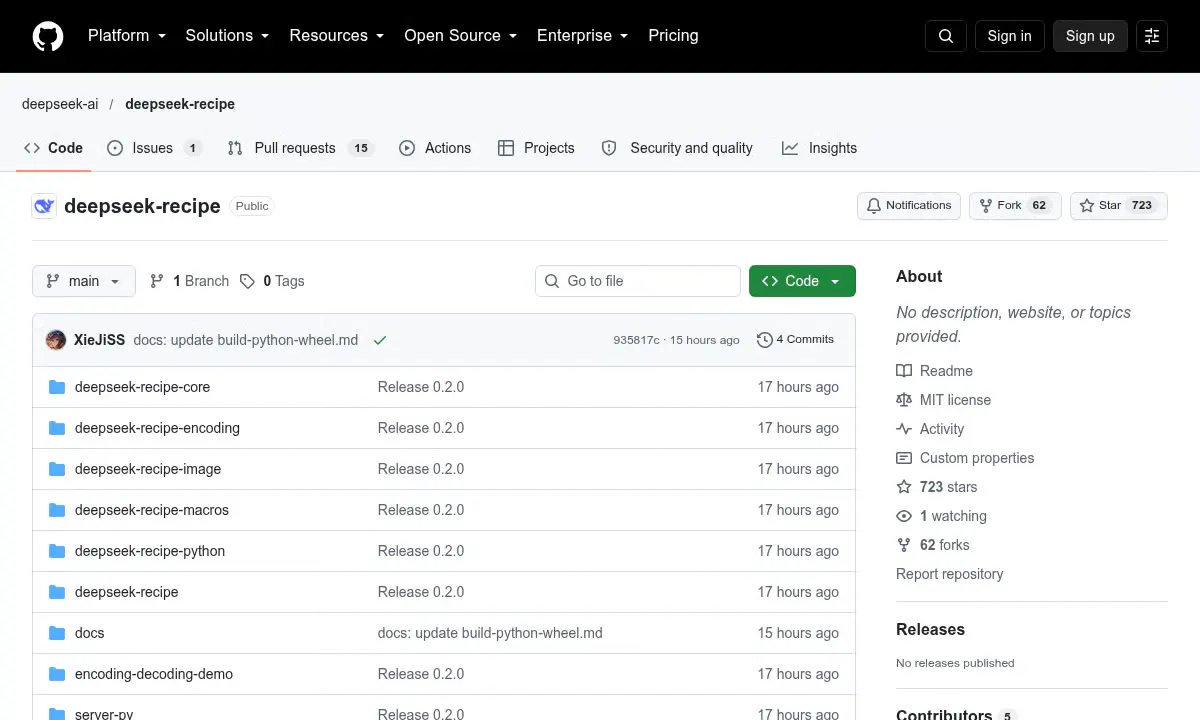
Task: Open the Security and quality tab
Action: pyautogui.click(x=677, y=148)
